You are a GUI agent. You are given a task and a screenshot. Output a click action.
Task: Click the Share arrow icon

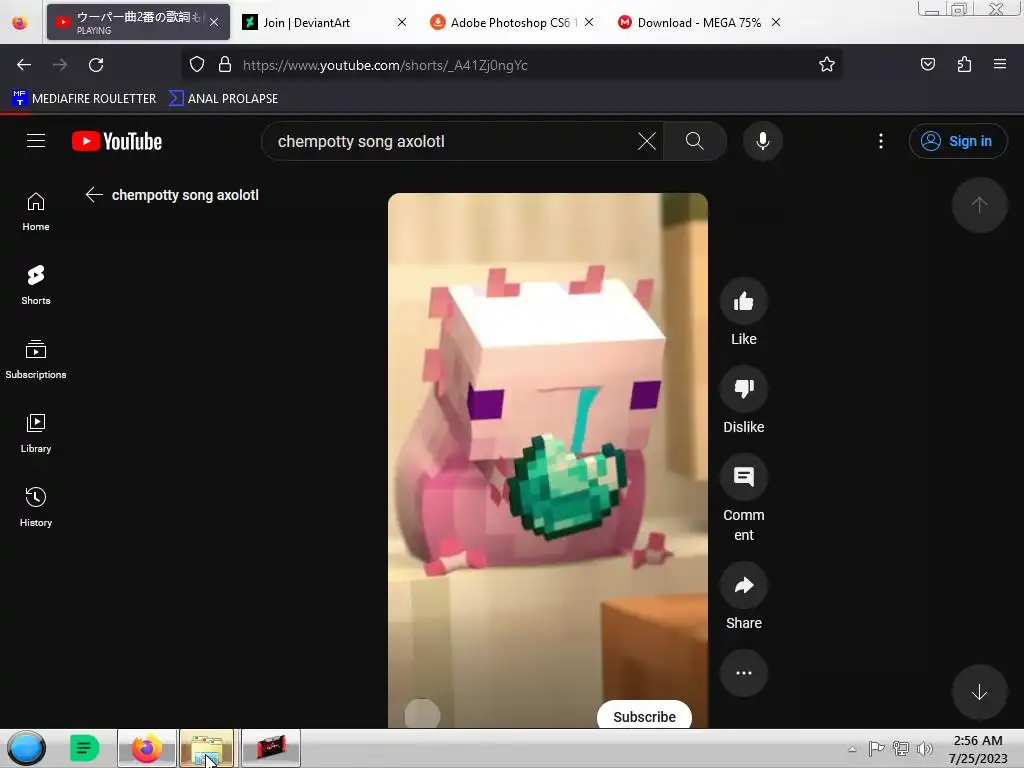[x=743, y=585]
